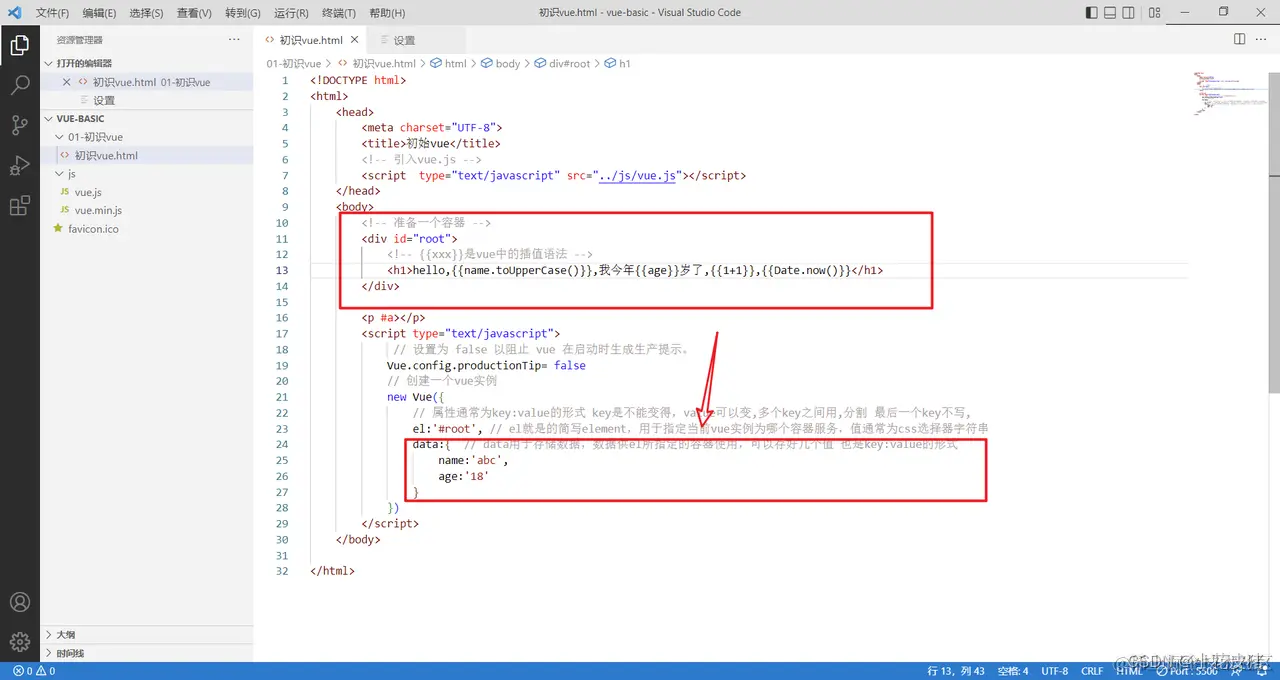Select 设置 in the open editors list
The height and width of the screenshot is (680, 1280).
point(146,100)
